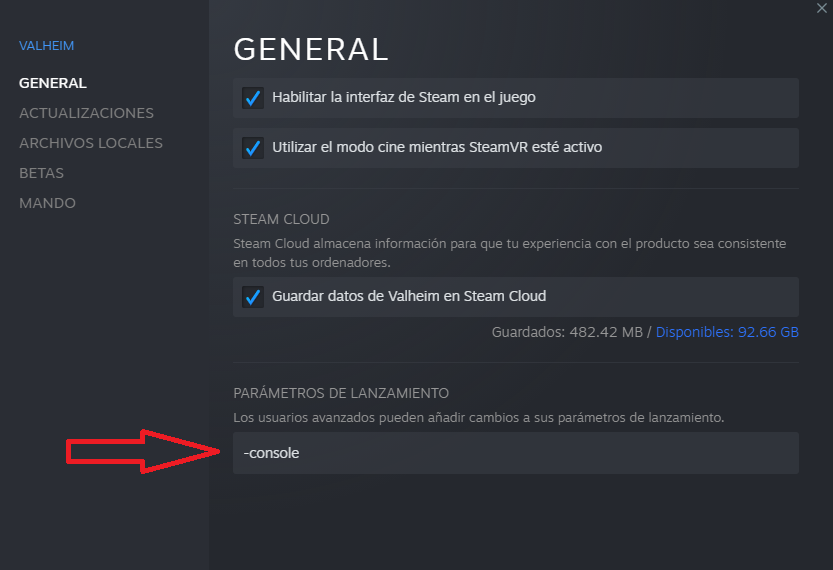The height and width of the screenshot is (570, 833).
Task: Click the 'Guardar datos de Valheim' label text
Action: tap(409, 296)
